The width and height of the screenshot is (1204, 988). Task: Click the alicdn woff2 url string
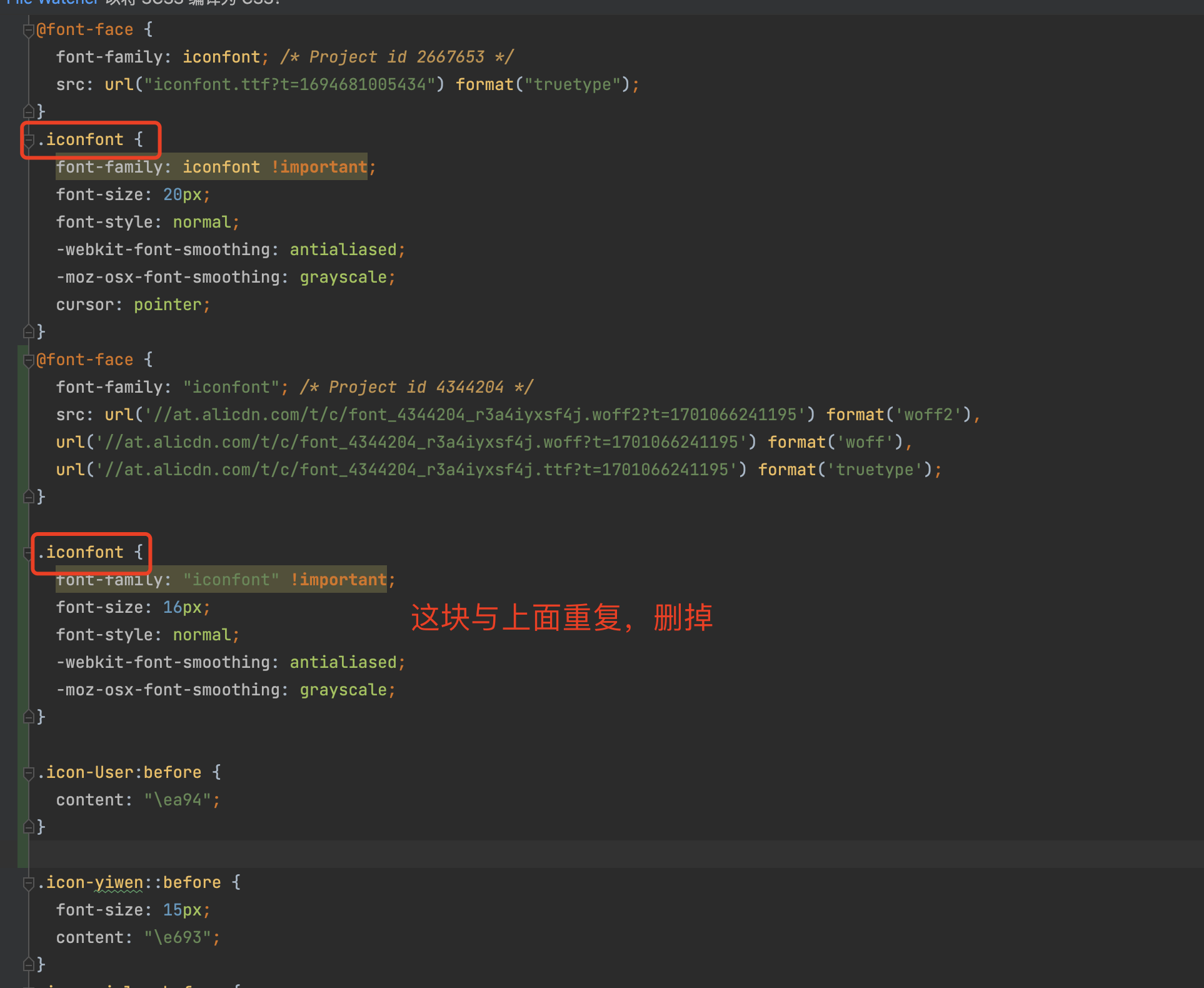[x=474, y=415]
